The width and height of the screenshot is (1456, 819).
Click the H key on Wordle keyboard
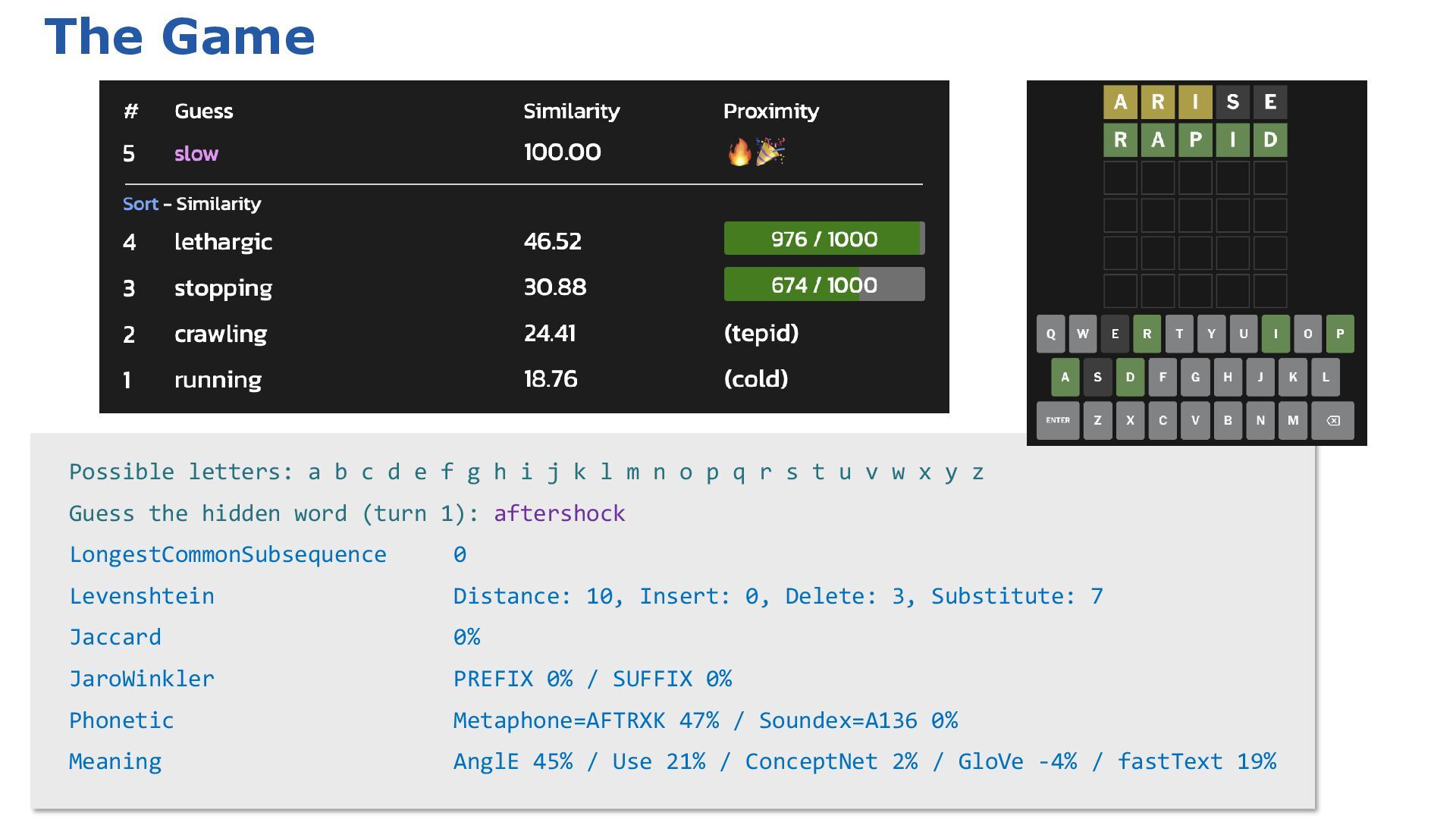click(1228, 377)
